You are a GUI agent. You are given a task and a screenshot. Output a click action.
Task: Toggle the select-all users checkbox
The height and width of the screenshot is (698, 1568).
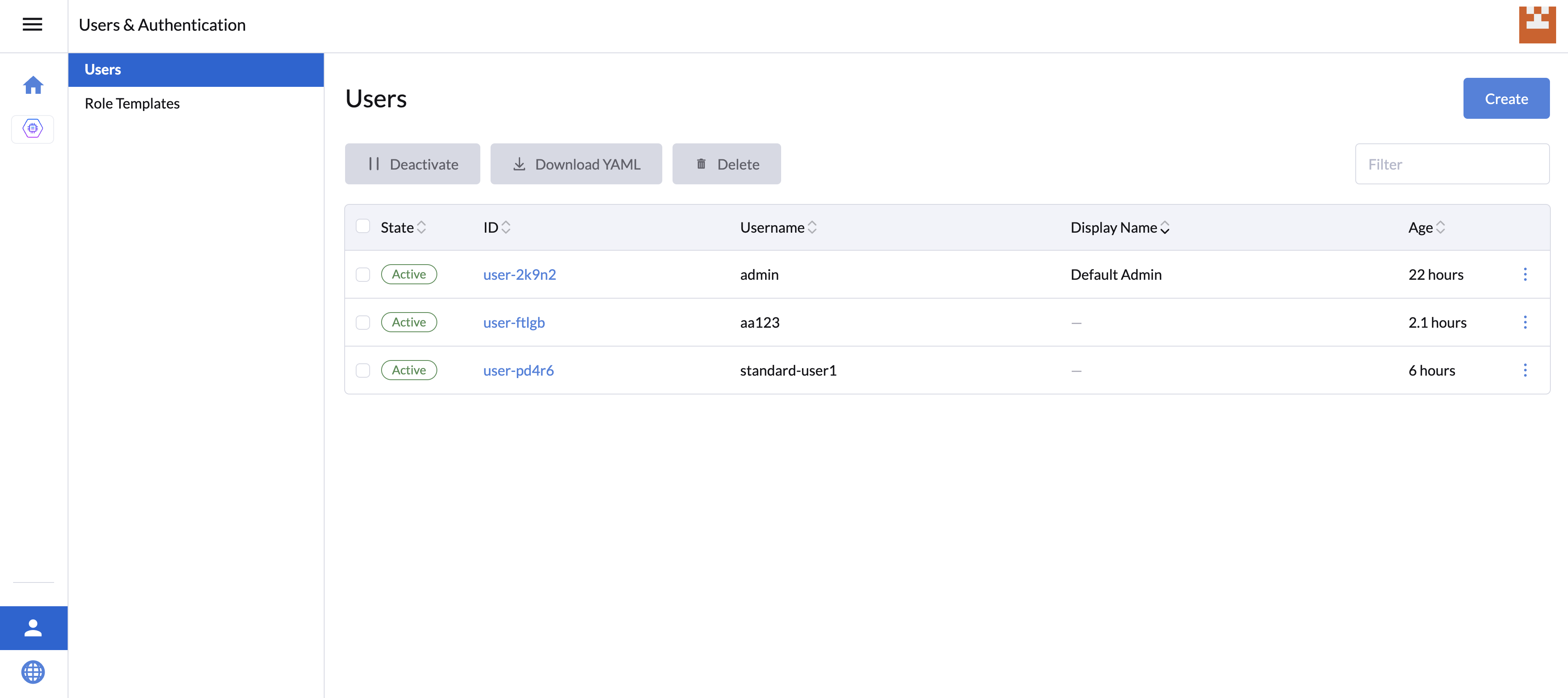[363, 227]
